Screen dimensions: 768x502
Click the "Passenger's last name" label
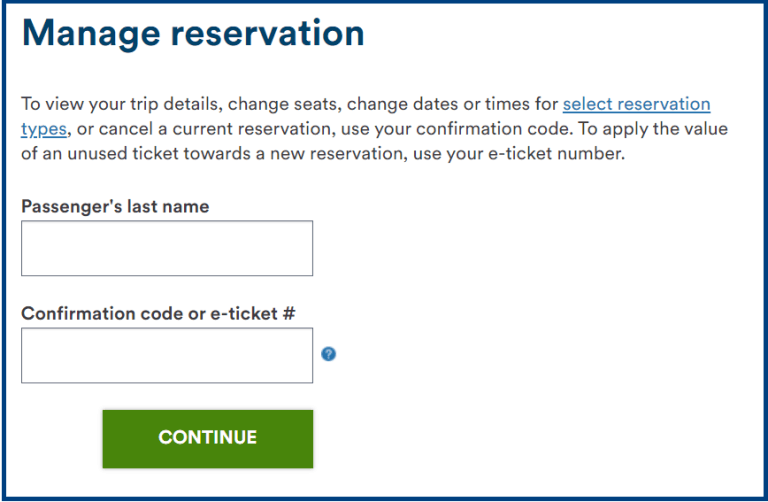point(115,206)
